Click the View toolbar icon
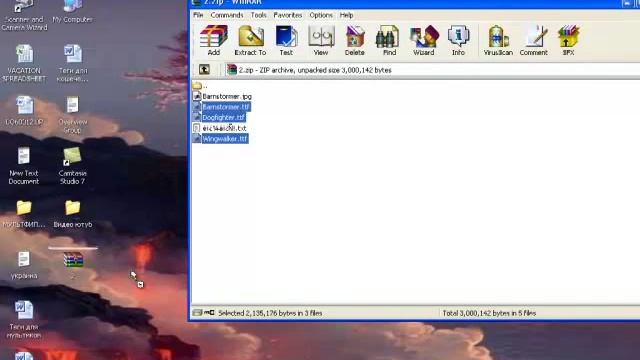The image size is (640, 360). (321, 40)
